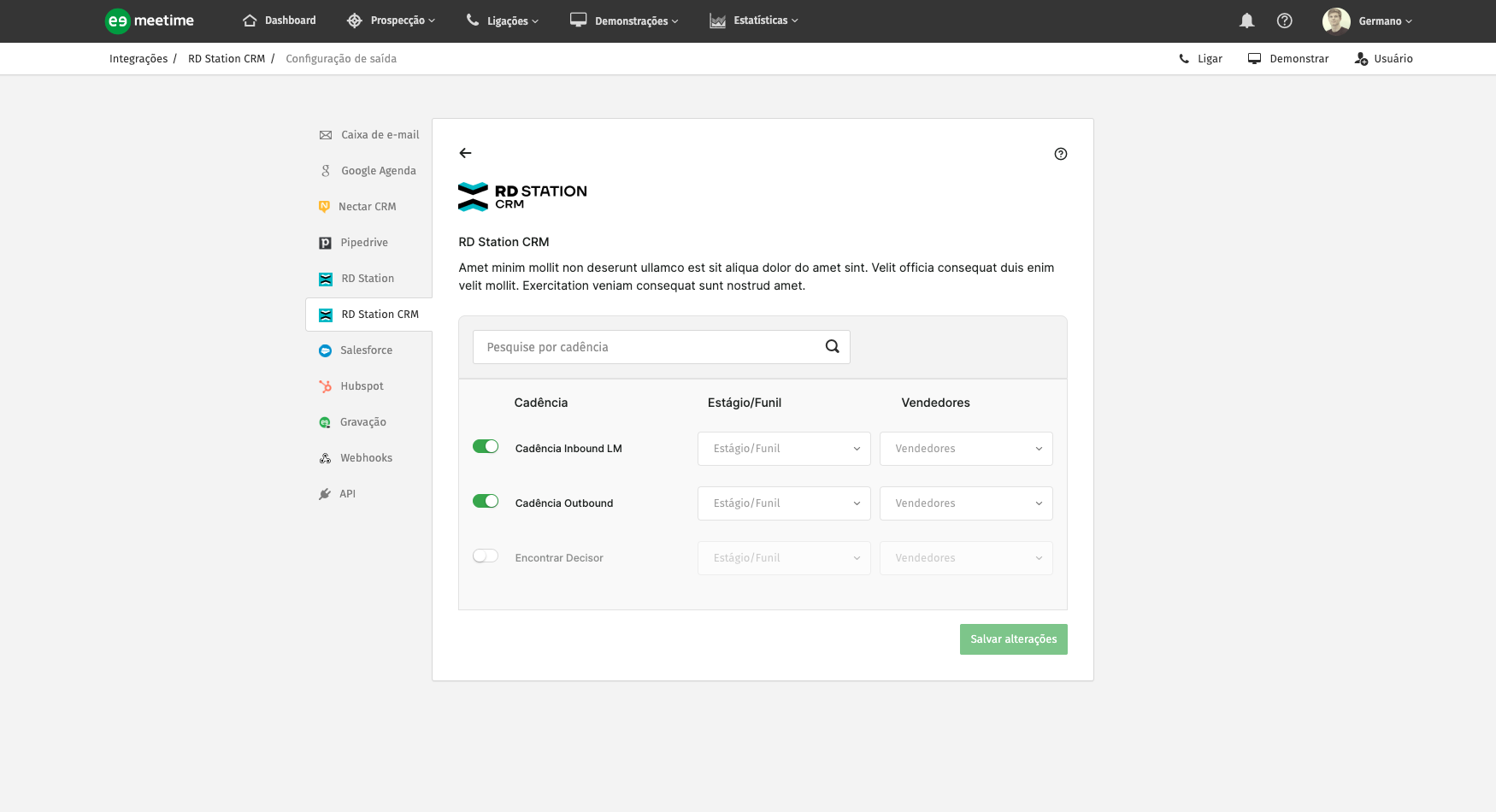Open Vendedores dropdown for Cadência Outbound
The image size is (1496, 812).
[x=966, y=503]
